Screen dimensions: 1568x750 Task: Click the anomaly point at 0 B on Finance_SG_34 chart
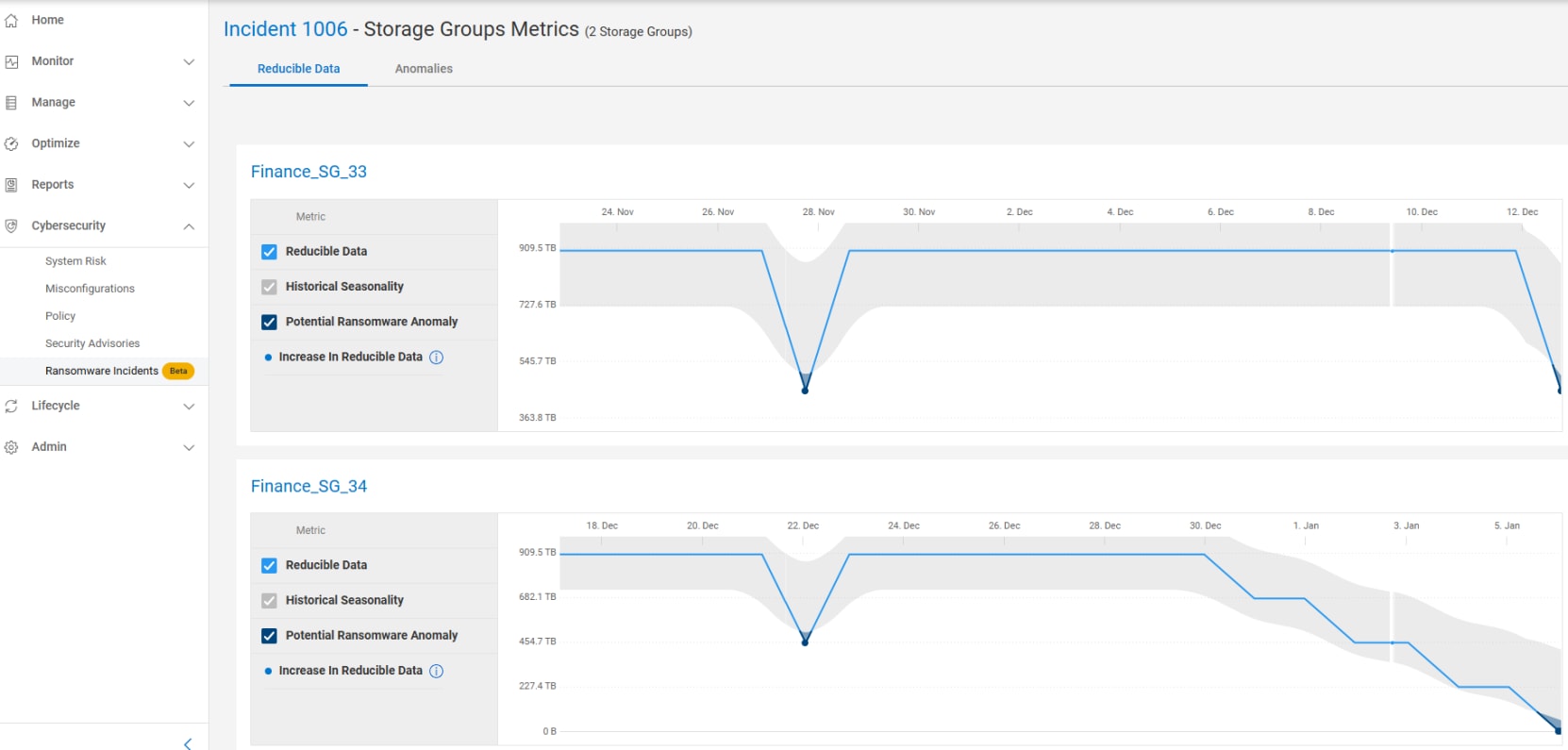[1558, 730]
